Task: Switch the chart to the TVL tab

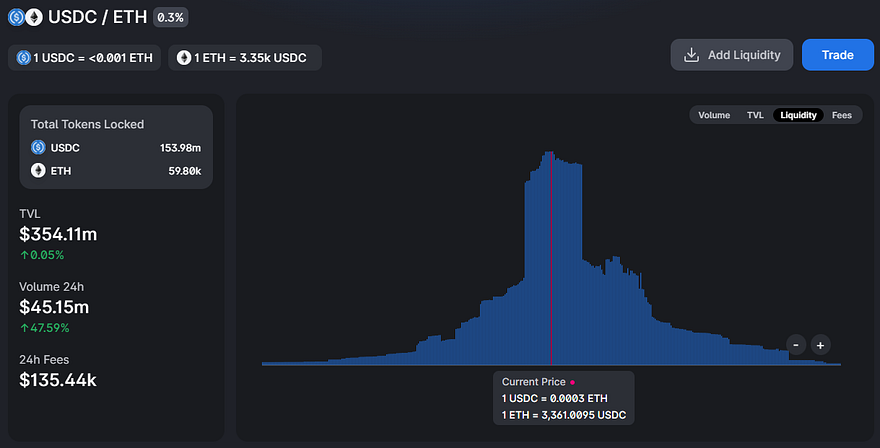Action: click(755, 115)
